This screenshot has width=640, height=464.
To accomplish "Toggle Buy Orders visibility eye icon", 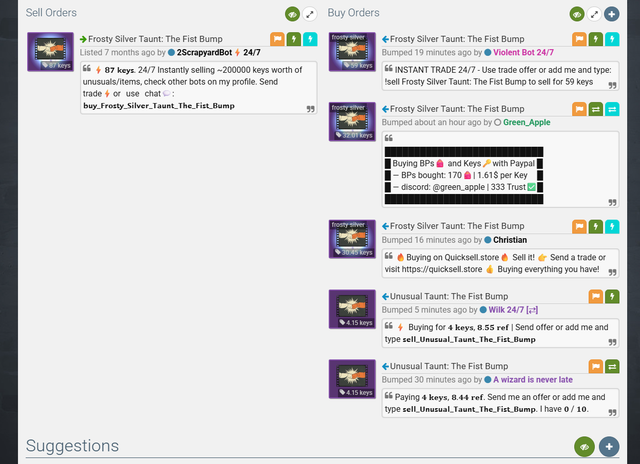I will coord(577,14).
